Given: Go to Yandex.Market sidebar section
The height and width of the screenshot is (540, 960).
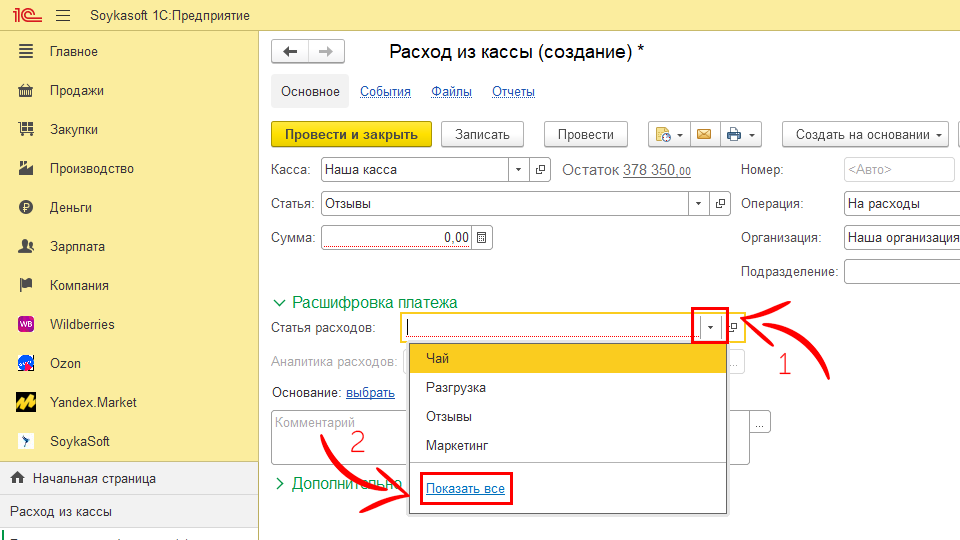Looking at the screenshot, I should coord(93,402).
